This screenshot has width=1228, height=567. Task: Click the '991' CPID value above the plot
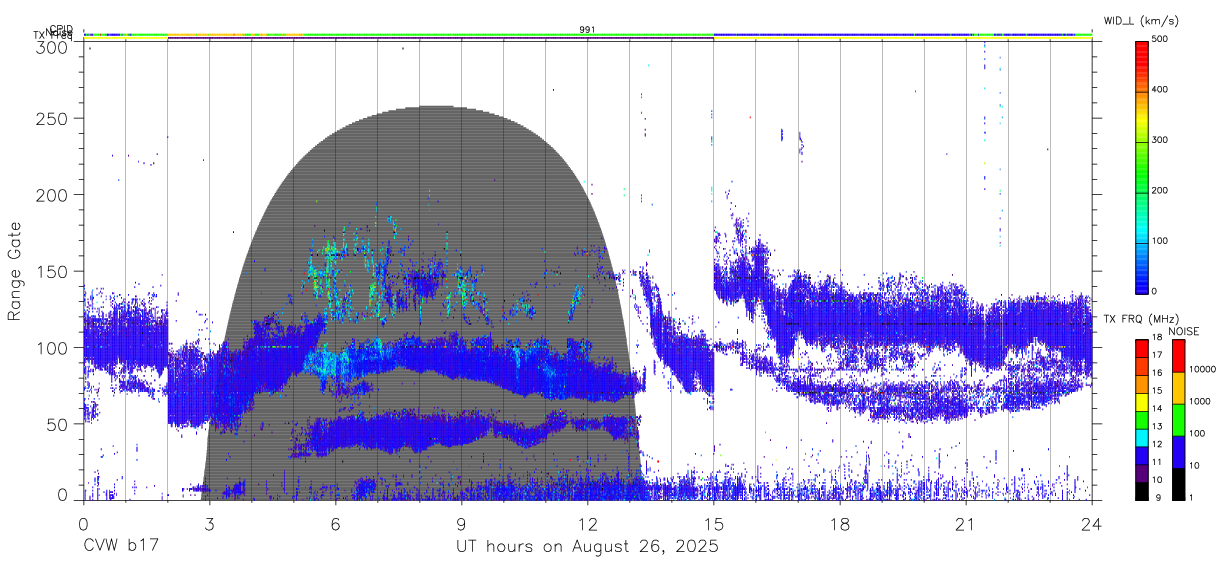[588, 30]
